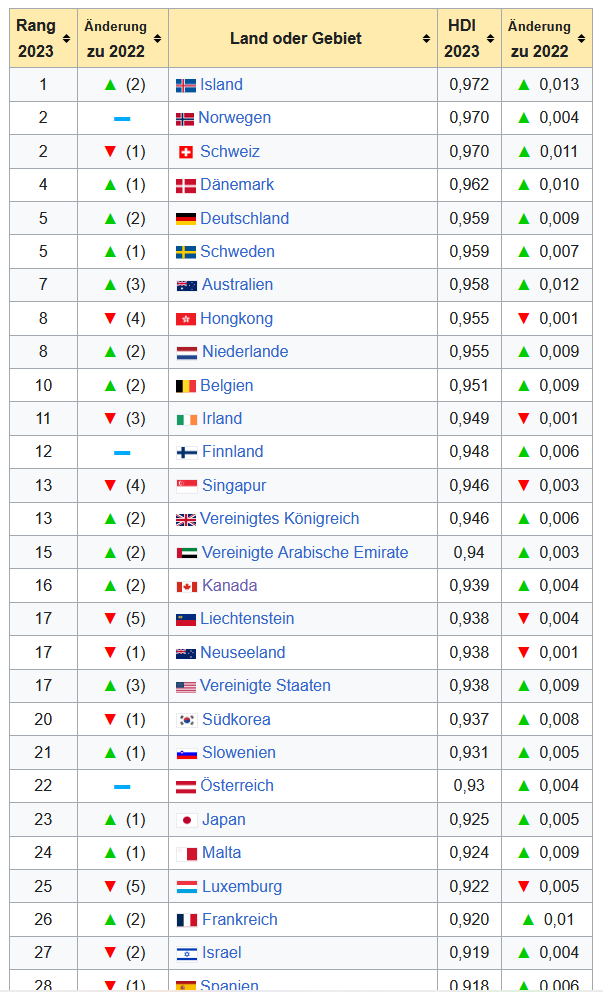
Task: Click the United States flag icon
Action: (x=185, y=686)
